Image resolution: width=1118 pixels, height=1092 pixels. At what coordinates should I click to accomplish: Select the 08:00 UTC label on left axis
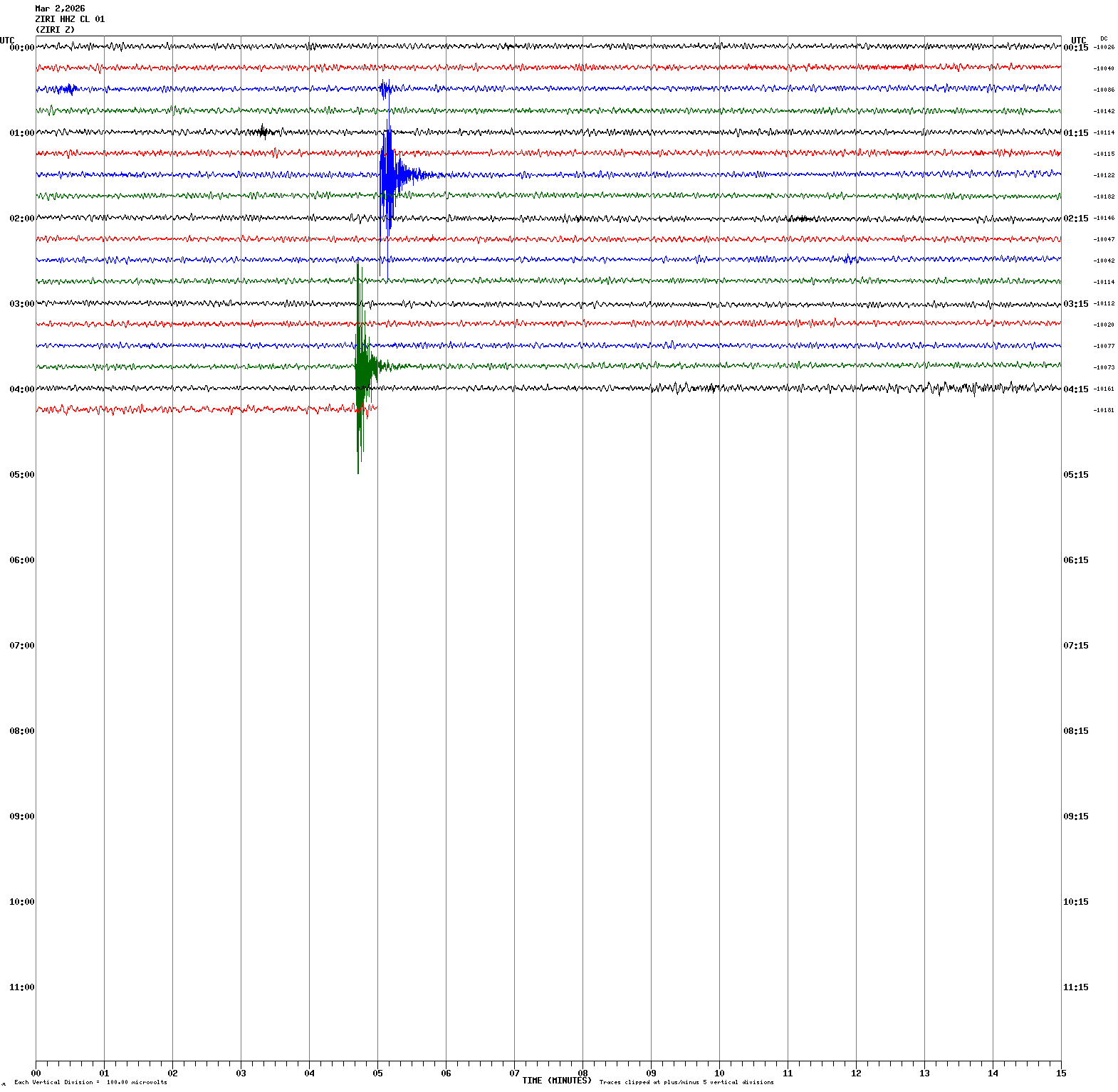pyautogui.click(x=21, y=731)
